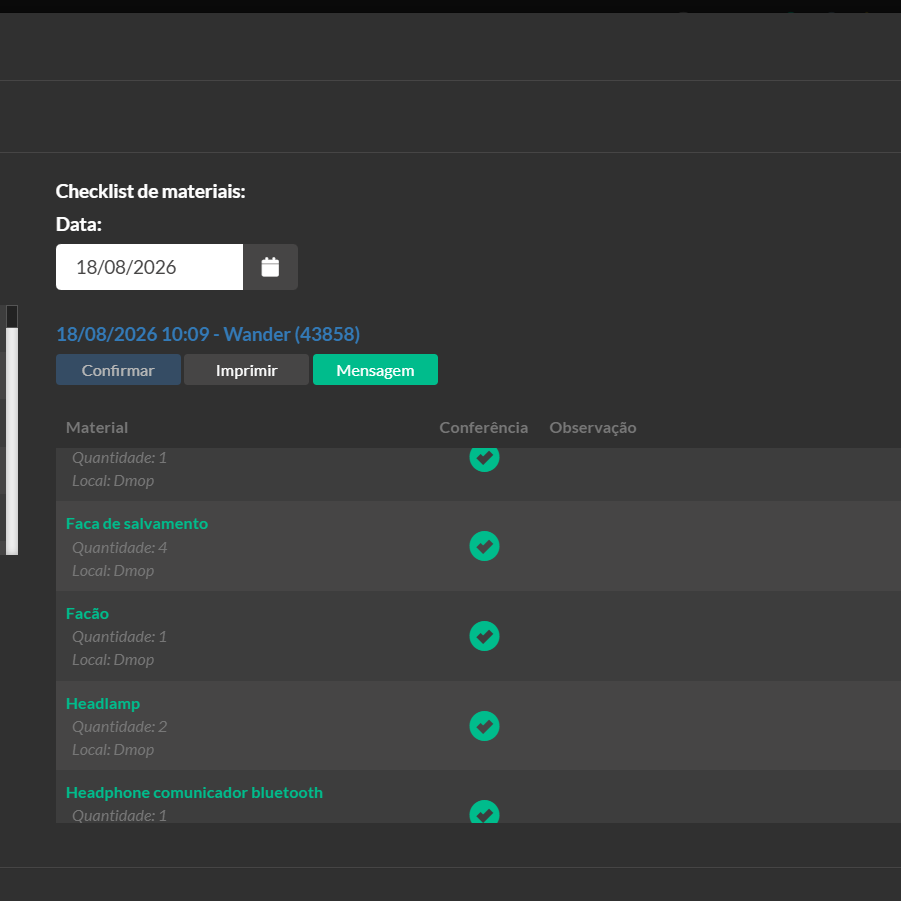Click the Conferência column header

[484, 428]
